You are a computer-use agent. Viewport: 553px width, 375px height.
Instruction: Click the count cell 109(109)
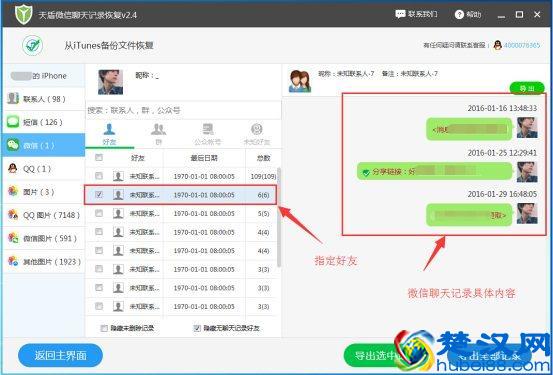(263, 176)
